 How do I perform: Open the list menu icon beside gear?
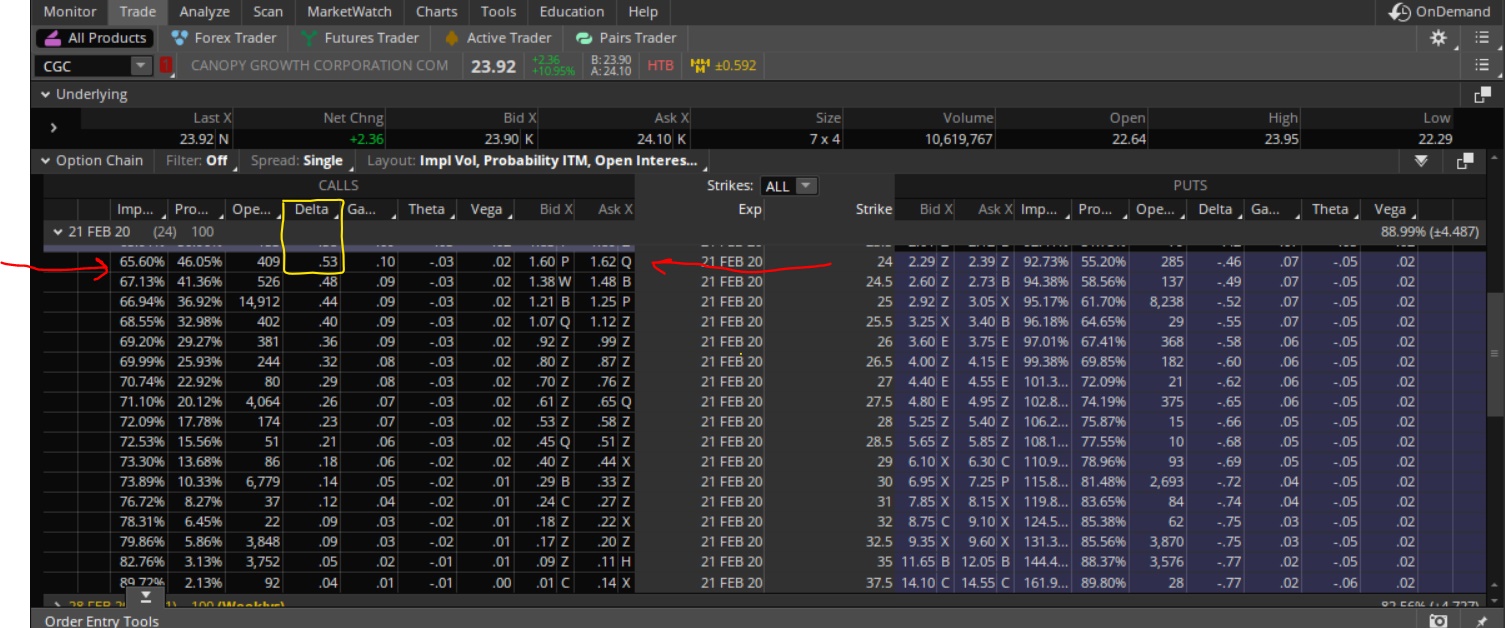[x=1482, y=38]
